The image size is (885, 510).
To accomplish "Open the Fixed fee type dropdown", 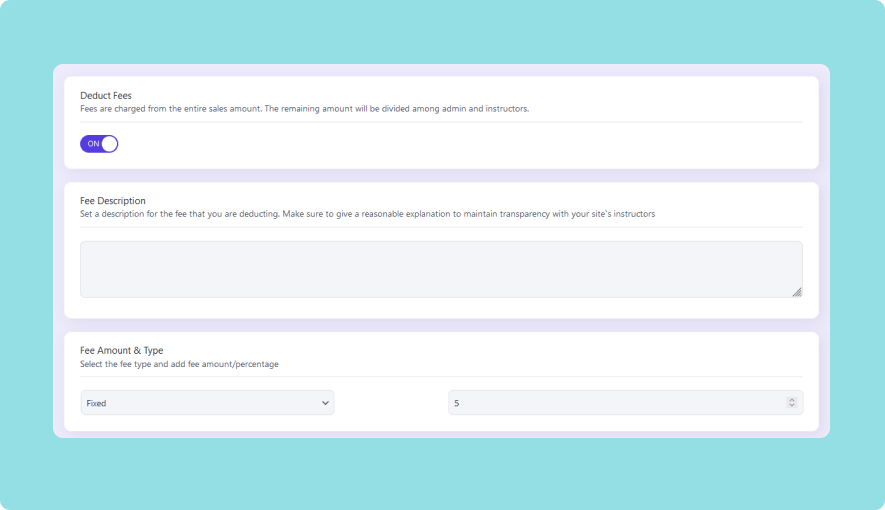I will click(206, 402).
